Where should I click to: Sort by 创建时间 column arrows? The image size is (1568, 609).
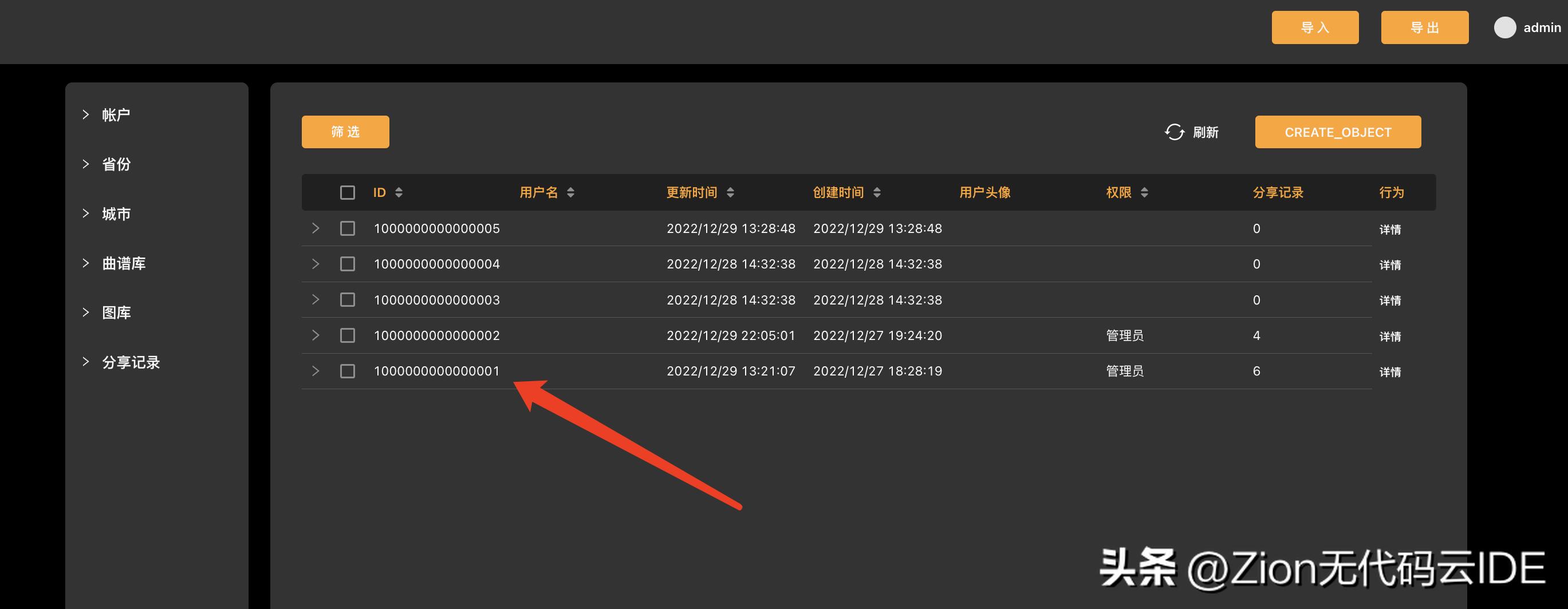pyautogui.click(x=877, y=193)
